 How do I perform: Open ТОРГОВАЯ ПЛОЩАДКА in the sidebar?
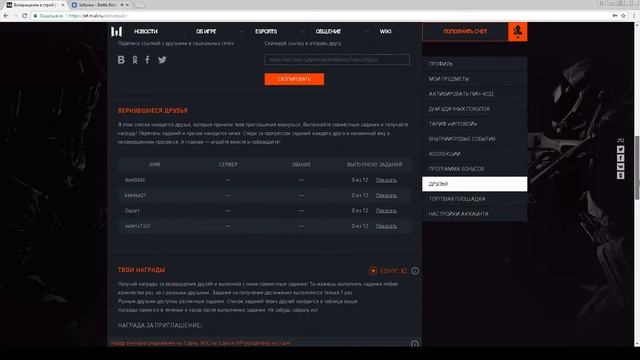[x=475, y=199]
